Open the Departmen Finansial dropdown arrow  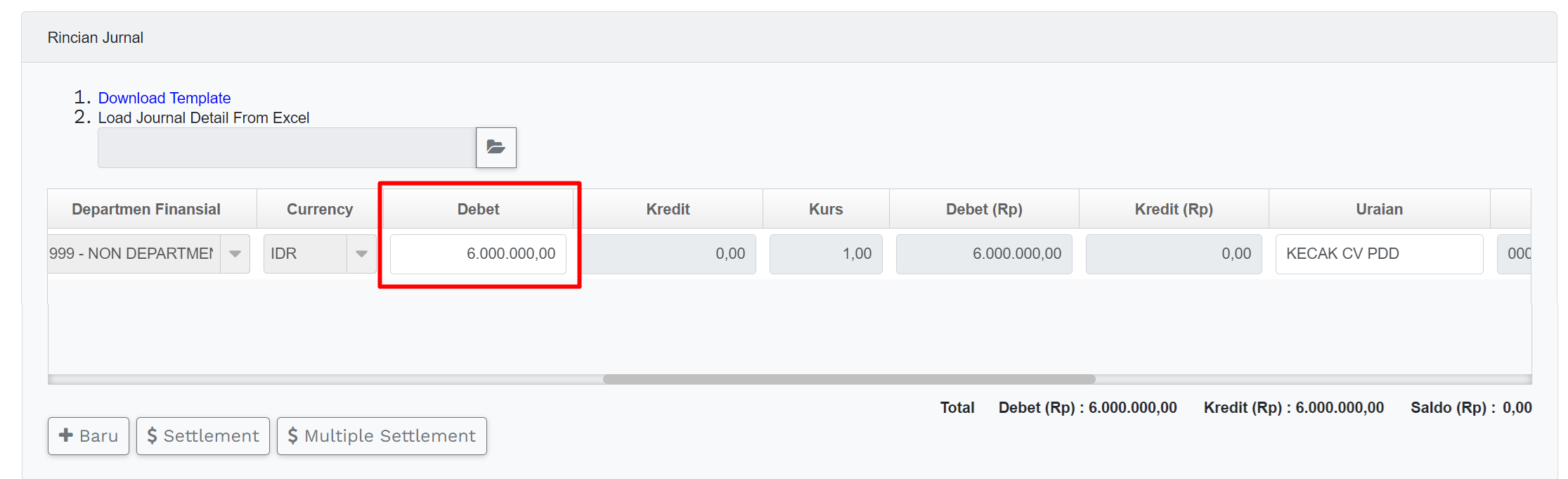coord(235,254)
